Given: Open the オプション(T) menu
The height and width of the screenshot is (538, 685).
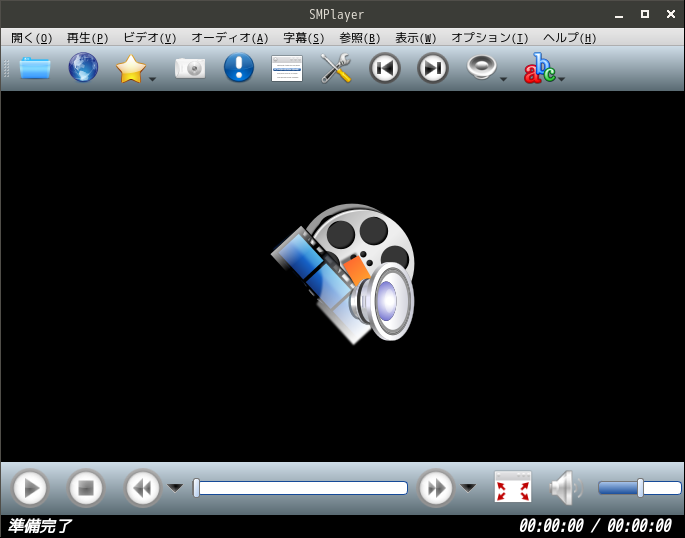Looking at the screenshot, I should 490,38.
